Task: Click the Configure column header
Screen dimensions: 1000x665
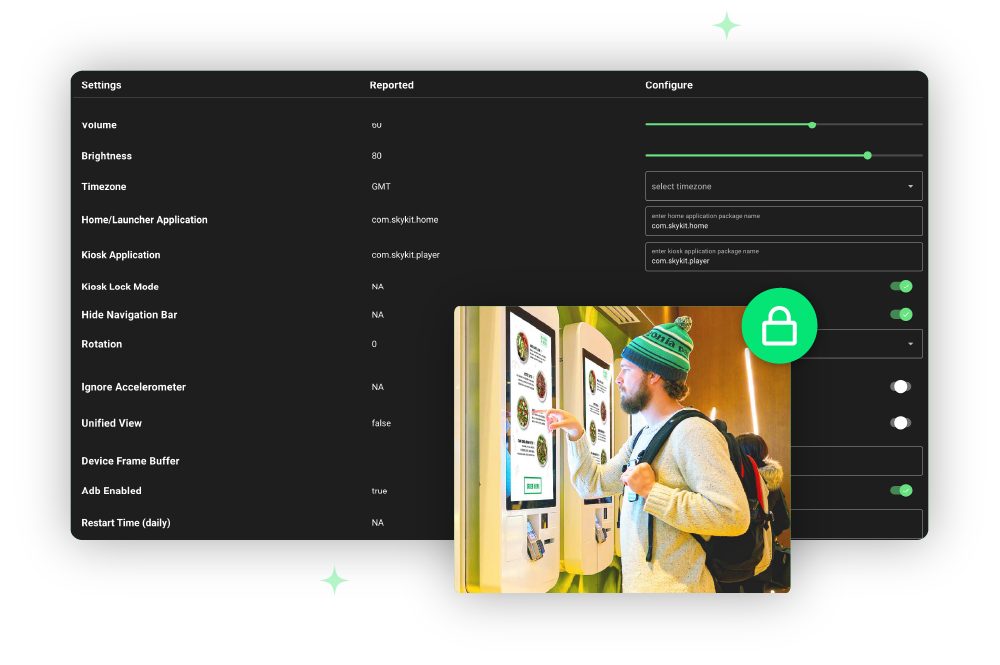Action: 668,85
